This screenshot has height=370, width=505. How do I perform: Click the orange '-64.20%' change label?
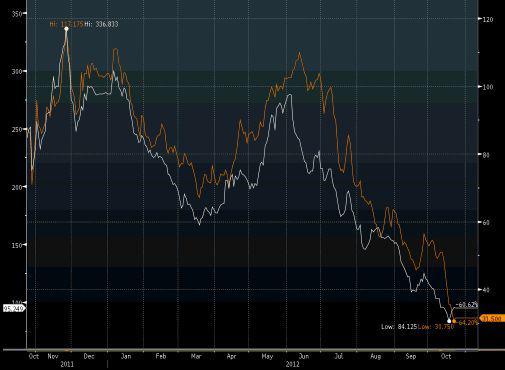coord(468,322)
